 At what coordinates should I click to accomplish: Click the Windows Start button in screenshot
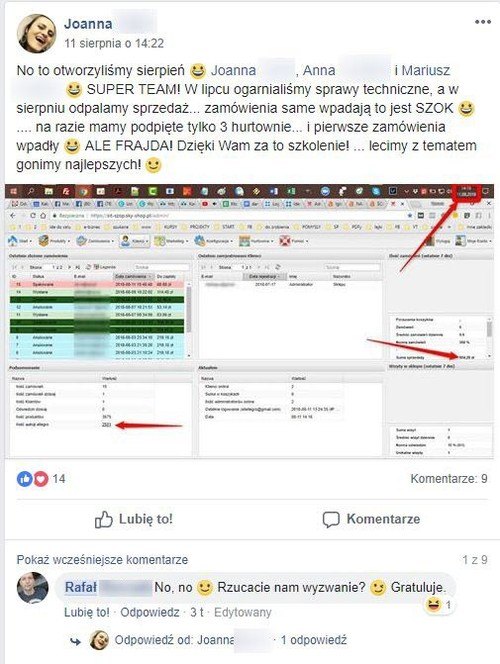click(x=14, y=191)
